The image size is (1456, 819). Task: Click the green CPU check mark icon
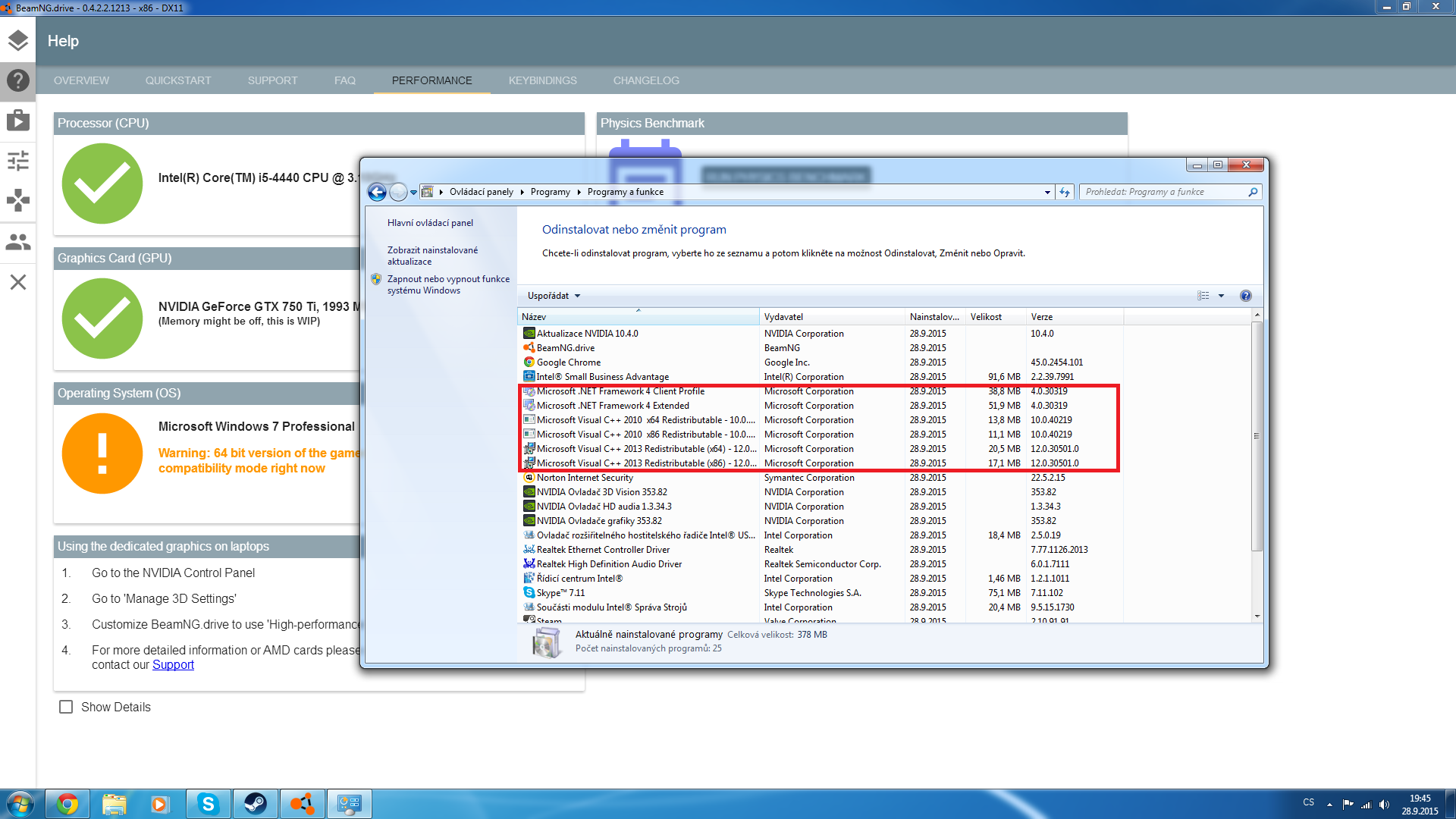click(102, 184)
